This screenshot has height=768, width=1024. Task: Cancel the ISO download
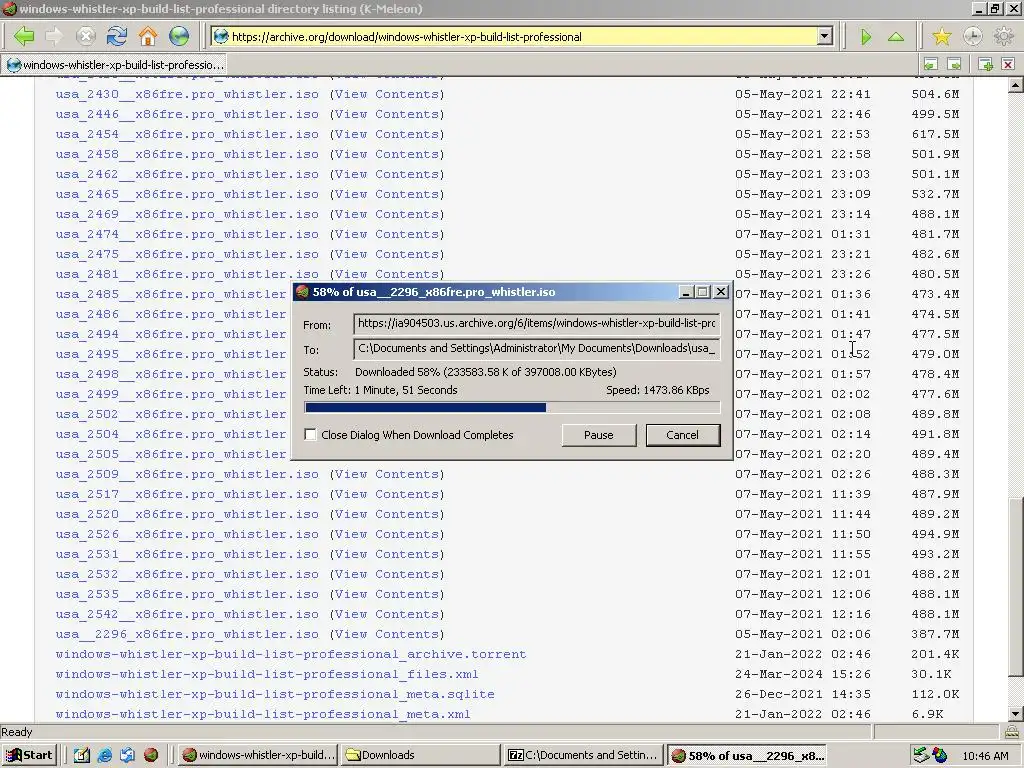(x=682, y=435)
